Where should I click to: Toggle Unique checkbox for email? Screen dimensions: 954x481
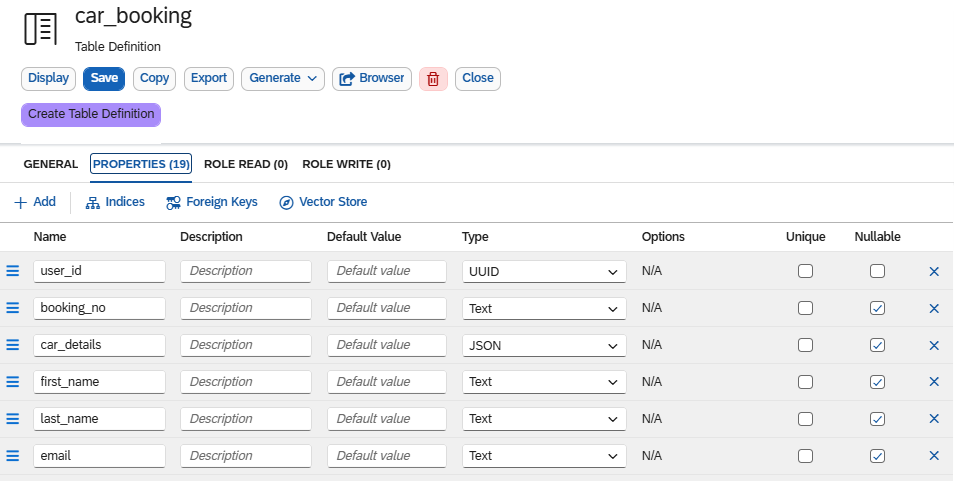(x=806, y=456)
